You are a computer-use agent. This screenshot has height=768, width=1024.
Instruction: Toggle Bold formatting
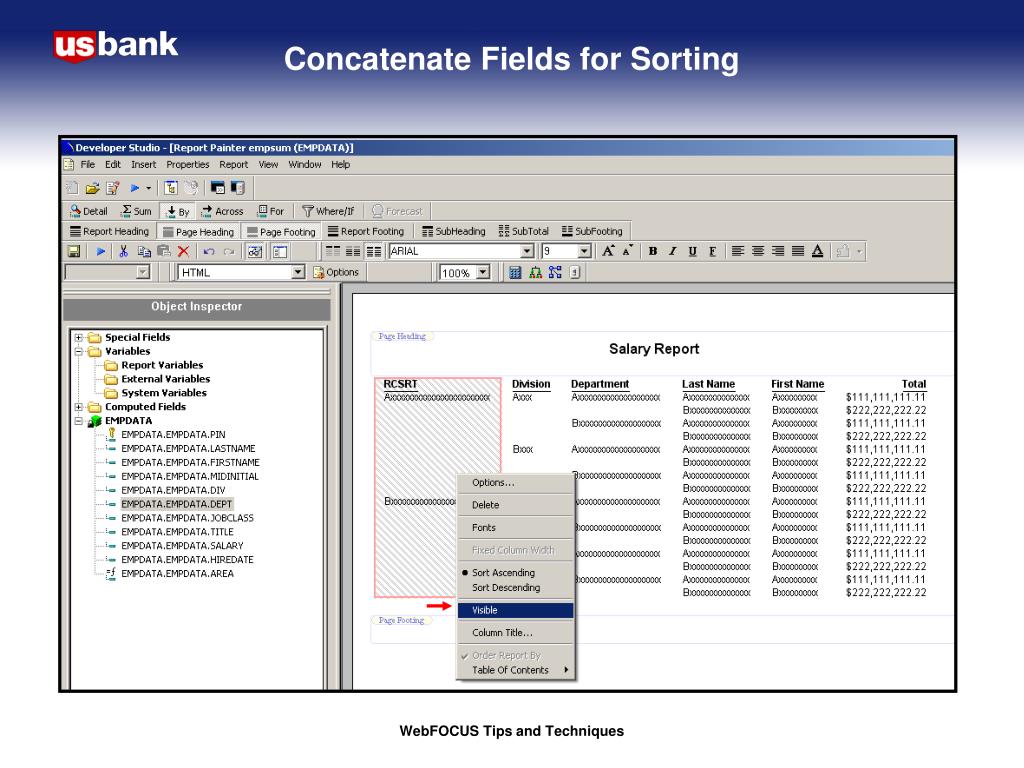[653, 251]
